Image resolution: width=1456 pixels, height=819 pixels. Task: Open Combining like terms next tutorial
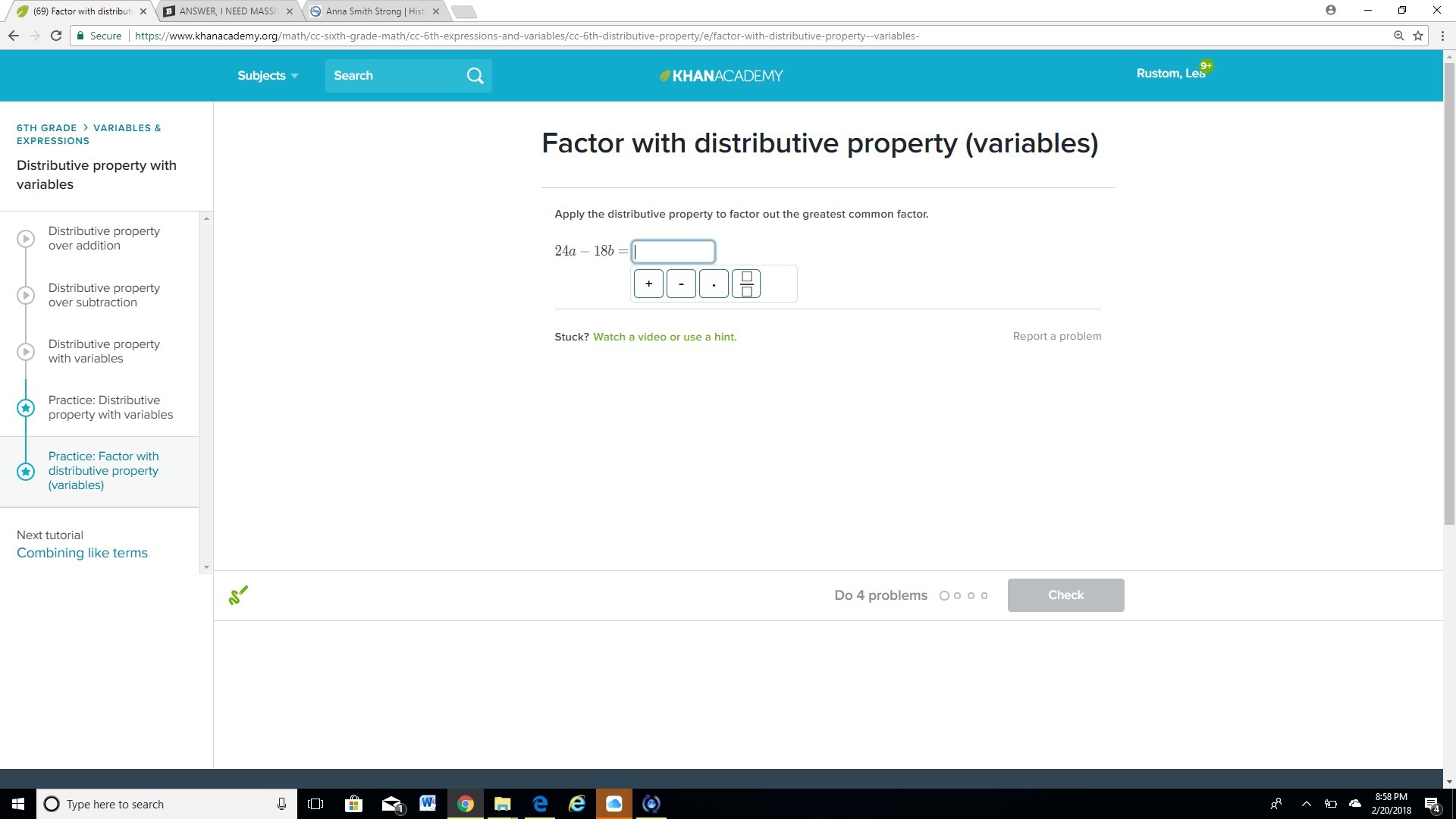click(x=82, y=553)
